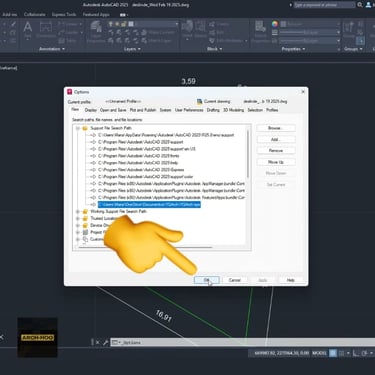375x375 pixels.
Task: Expand the Project Files tree node
Action: click(78, 232)
